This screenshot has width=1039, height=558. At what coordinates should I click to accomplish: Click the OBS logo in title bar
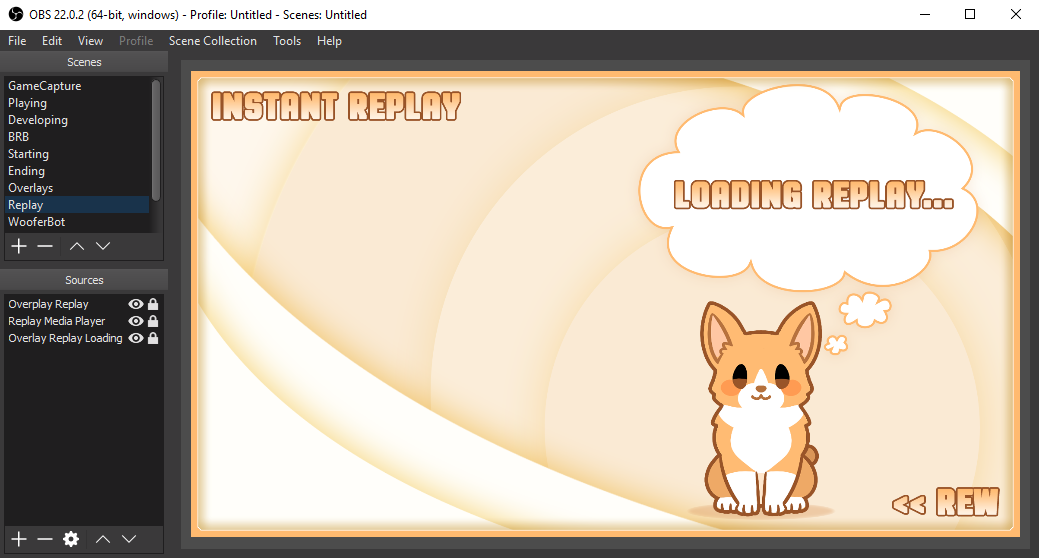15,15
